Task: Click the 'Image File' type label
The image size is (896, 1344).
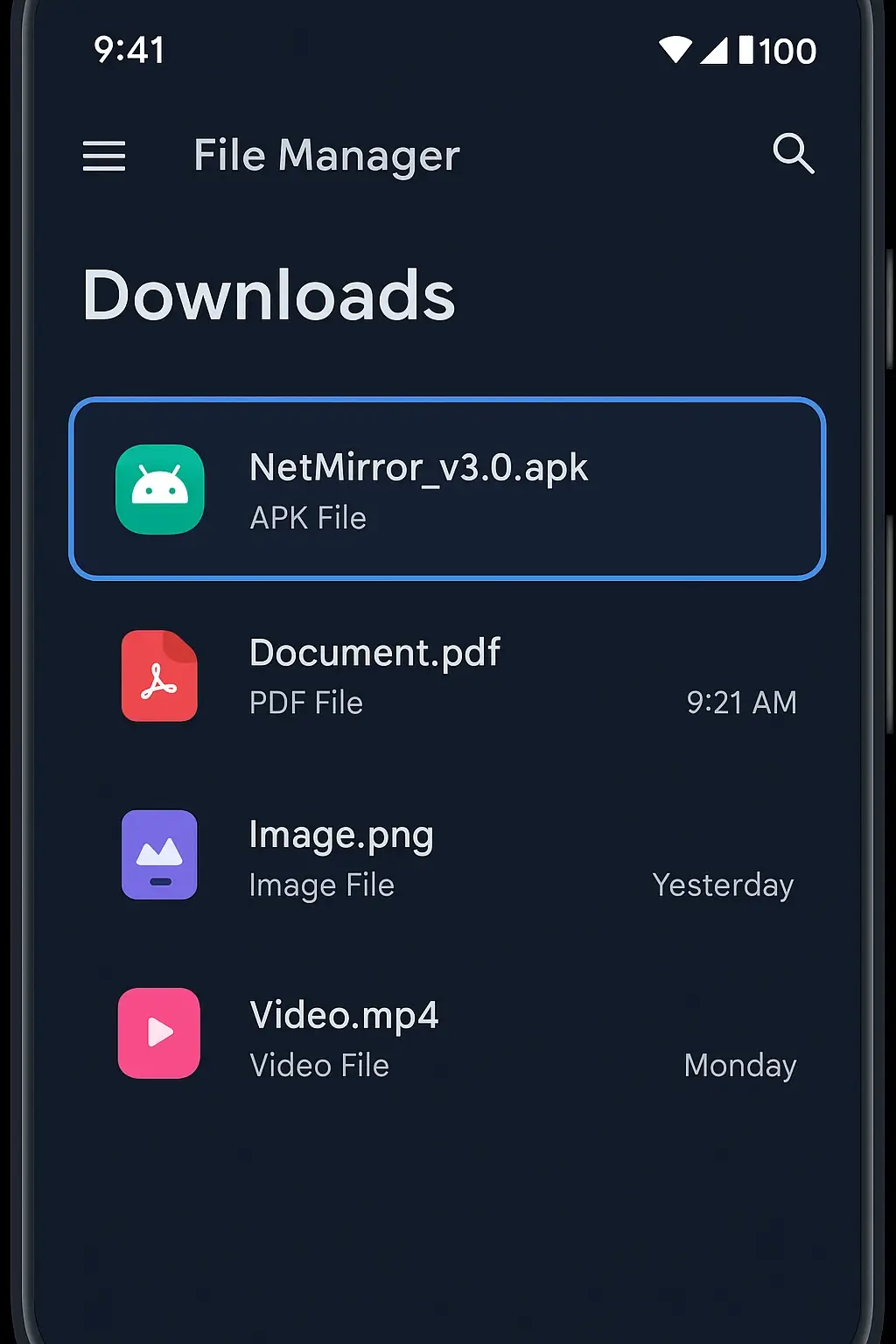Action: tap(322, 885)
